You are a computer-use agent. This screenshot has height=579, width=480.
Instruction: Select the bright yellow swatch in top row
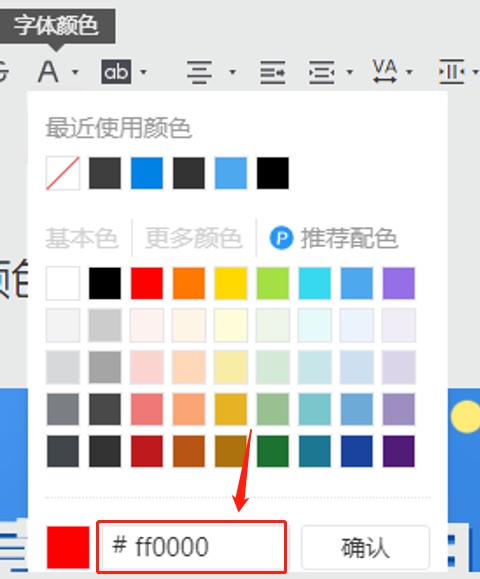click(231, 283)
